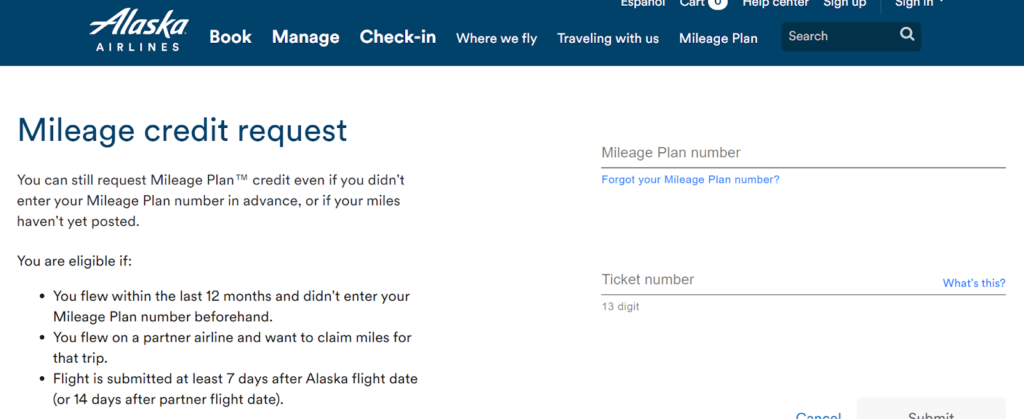This screenshot has height=419, width=1024.
Task: Click the Alaska Airlines logo
Action: (139, 31)
